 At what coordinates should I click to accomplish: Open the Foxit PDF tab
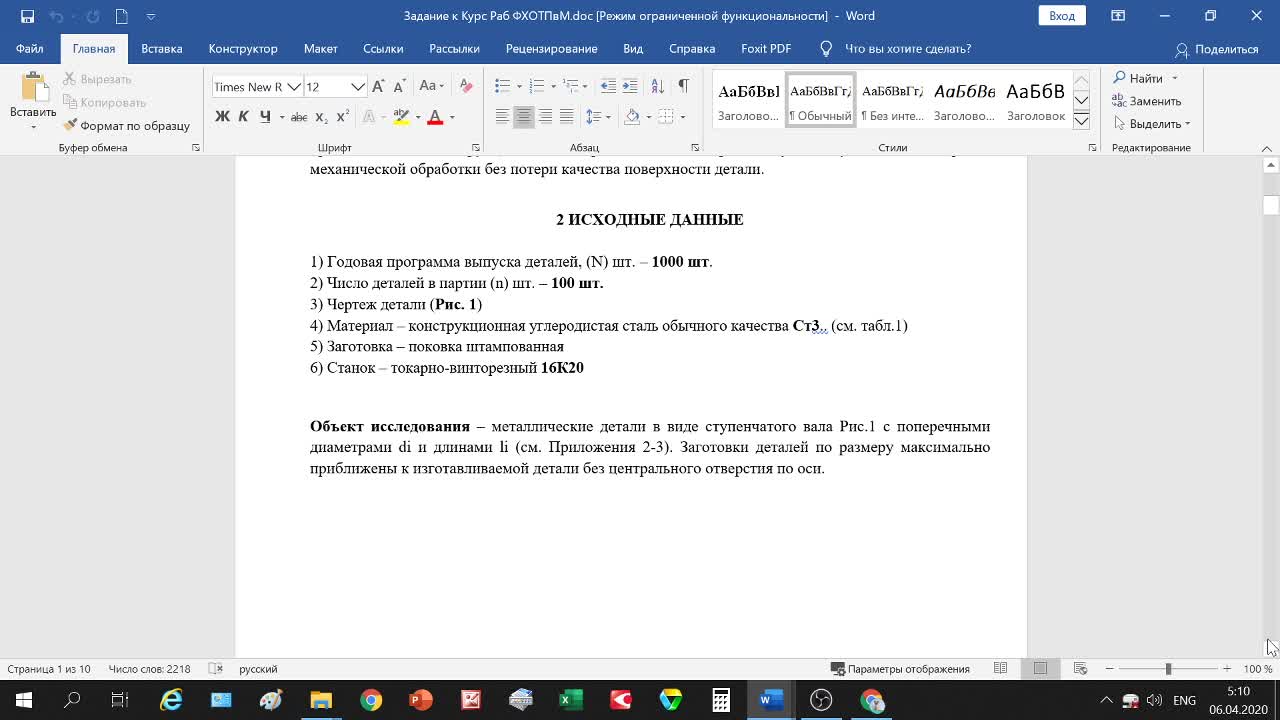[766, 49]
